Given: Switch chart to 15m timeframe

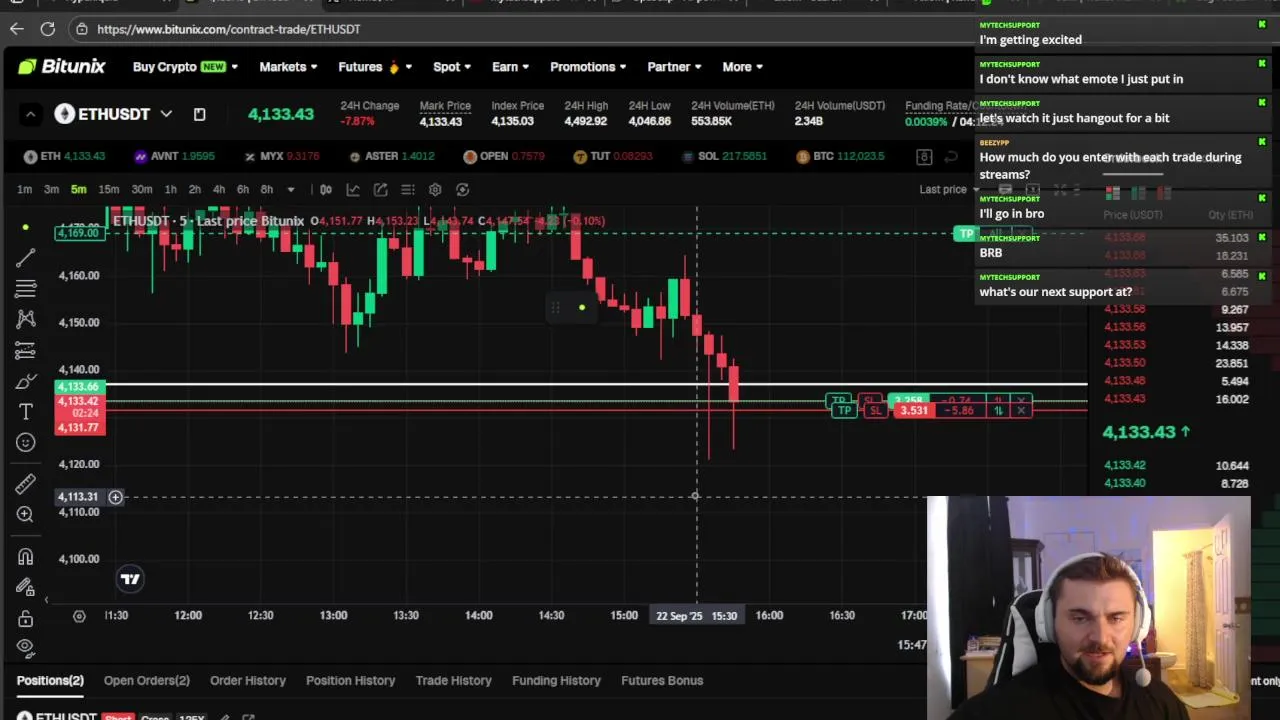Looking at the screenshot, I should pyautogui.click(x=108, y=189).
